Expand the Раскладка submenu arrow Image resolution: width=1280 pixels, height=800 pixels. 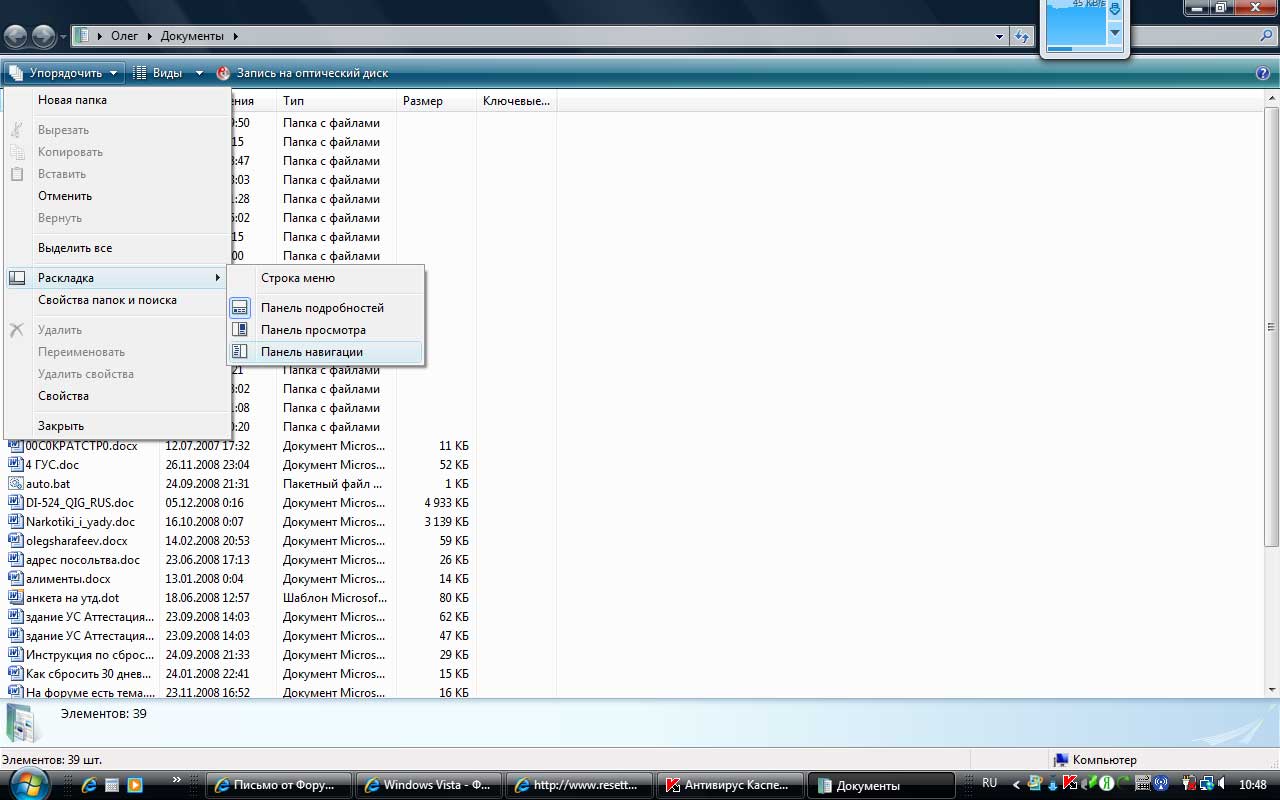point(217,278)
